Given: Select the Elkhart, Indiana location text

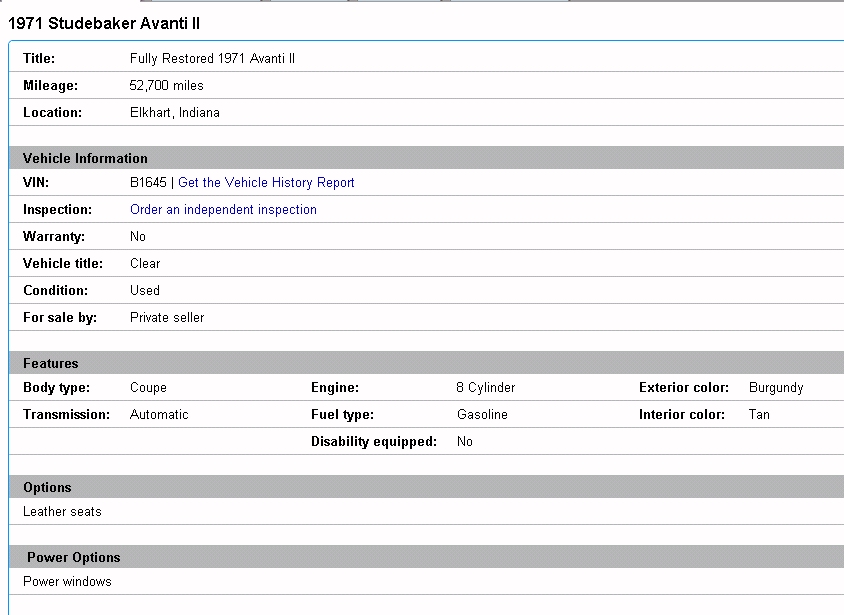Looking at the screenshot, I should [174, 113].
